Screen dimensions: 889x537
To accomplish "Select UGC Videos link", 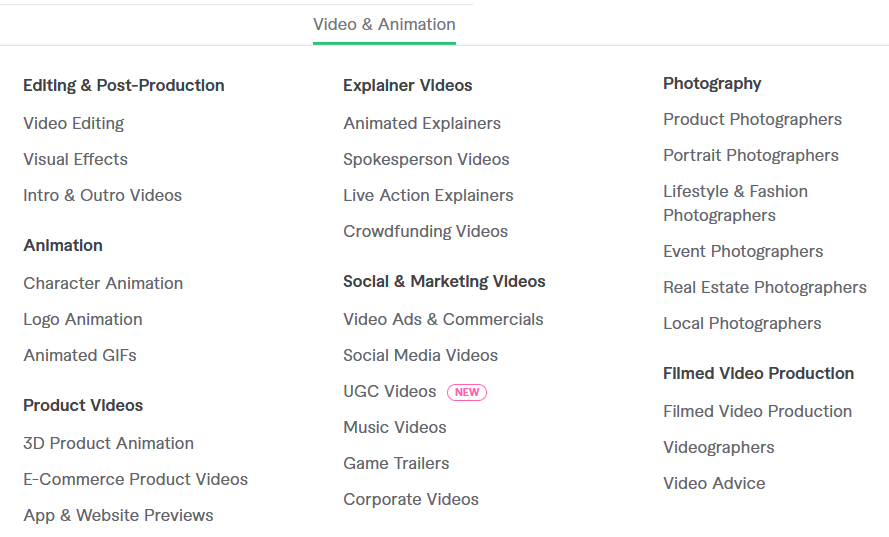I will point(390,391).
